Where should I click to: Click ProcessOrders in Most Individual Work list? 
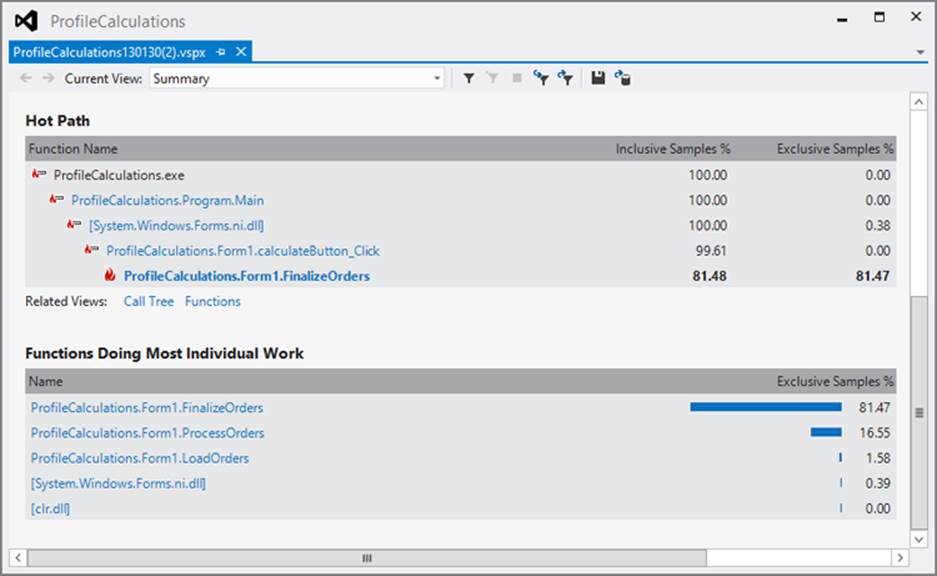[148, 433]
